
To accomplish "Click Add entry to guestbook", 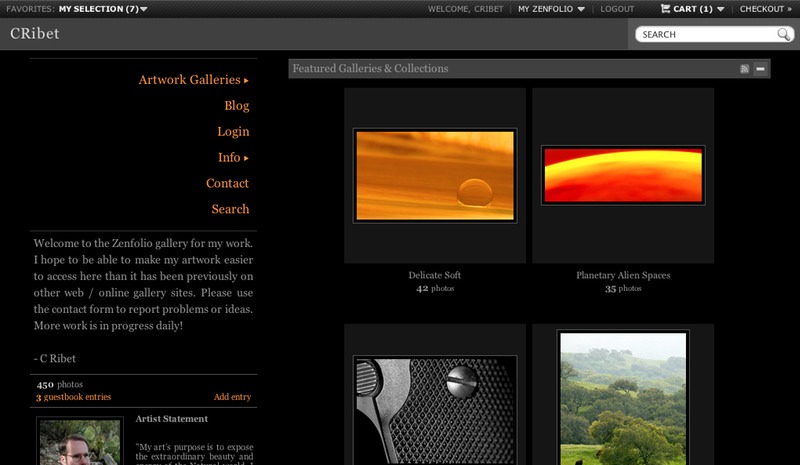I will [x=232, y=397].
